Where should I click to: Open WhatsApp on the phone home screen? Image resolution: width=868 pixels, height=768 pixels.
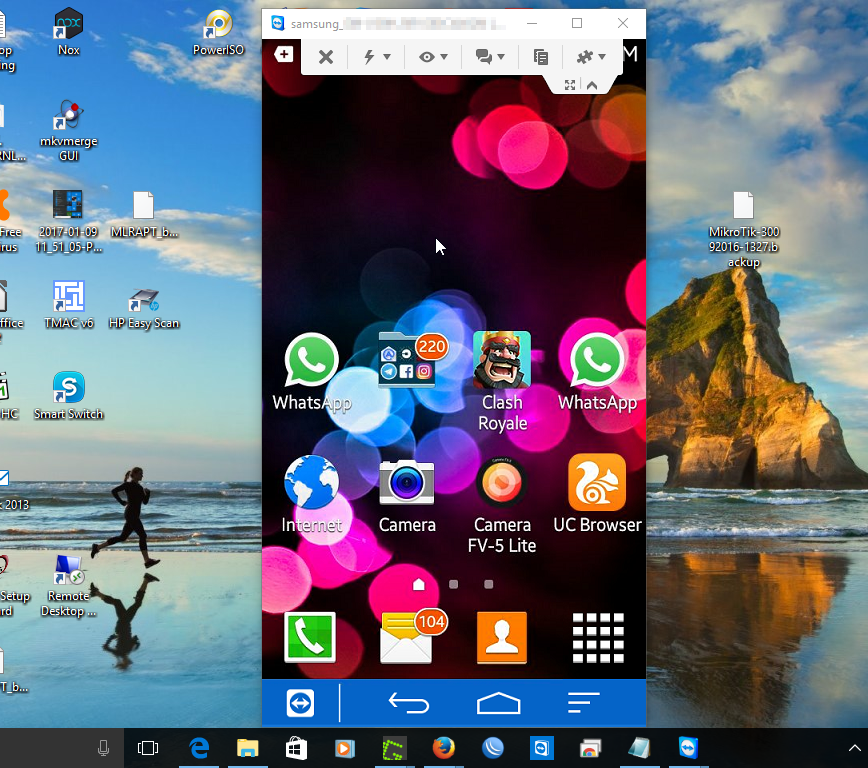coord(310,362)
